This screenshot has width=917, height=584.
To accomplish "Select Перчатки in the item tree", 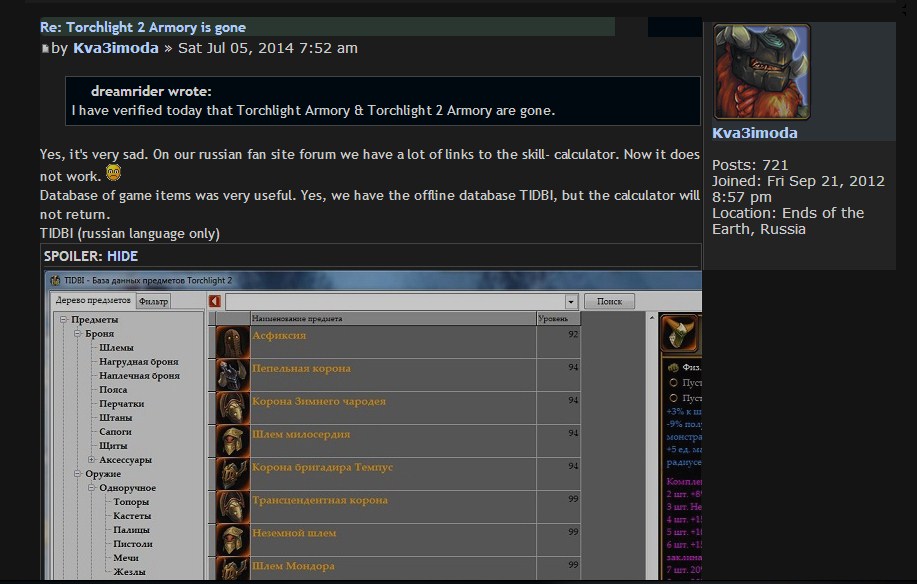I will [121, 403].
